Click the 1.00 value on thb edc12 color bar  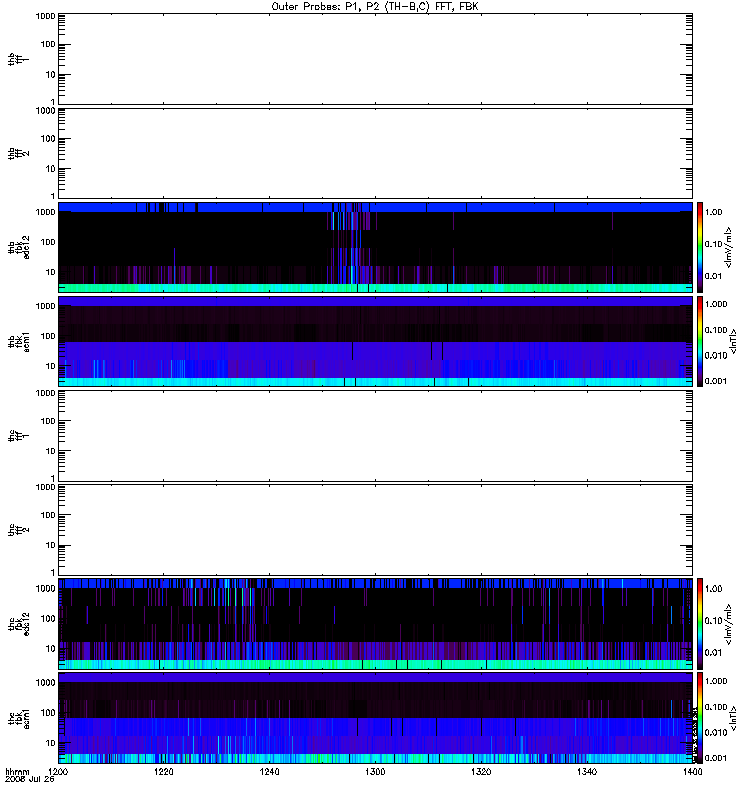click(713, 212)
